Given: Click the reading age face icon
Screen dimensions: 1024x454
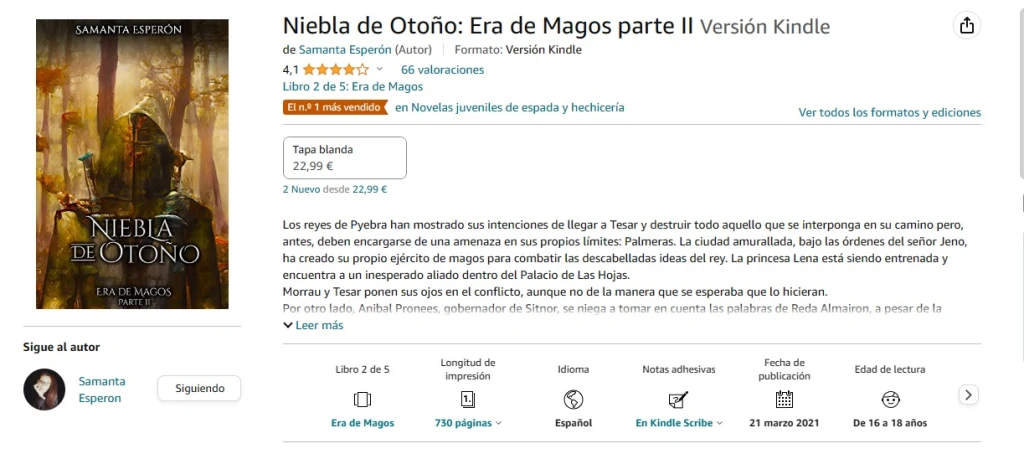Looking at the screenshot, I should (x=889, y=399).
